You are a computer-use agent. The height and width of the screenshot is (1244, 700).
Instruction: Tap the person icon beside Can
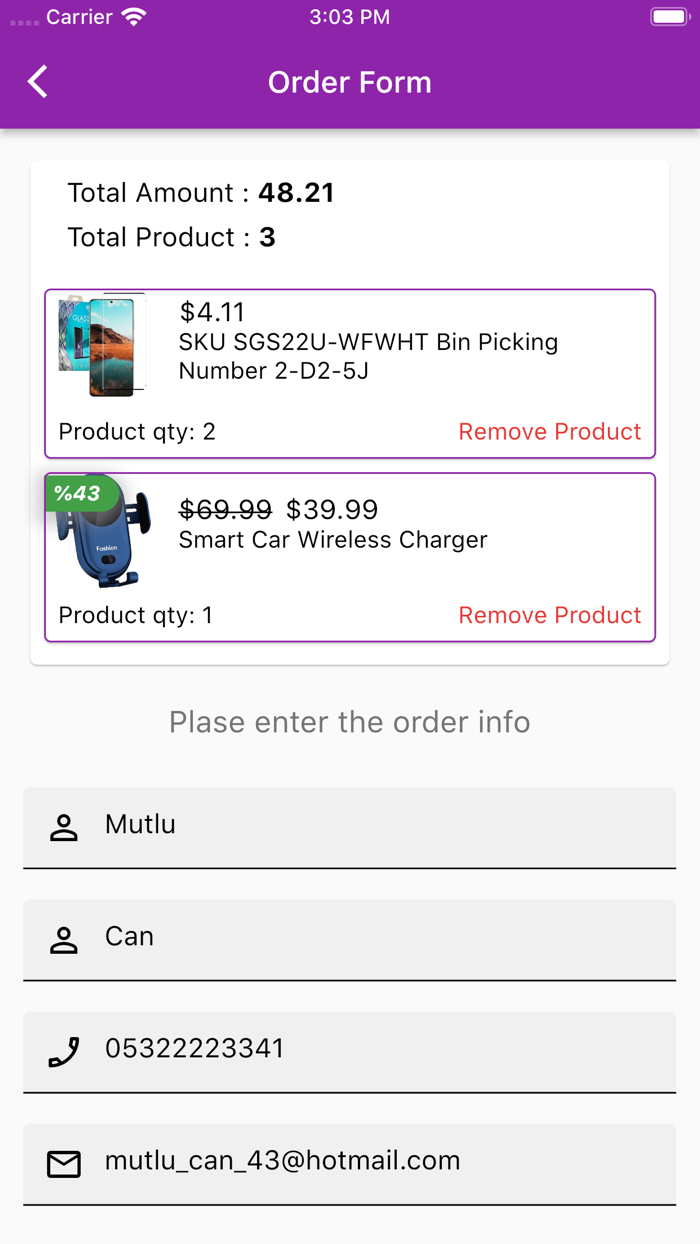coord(63,938)
